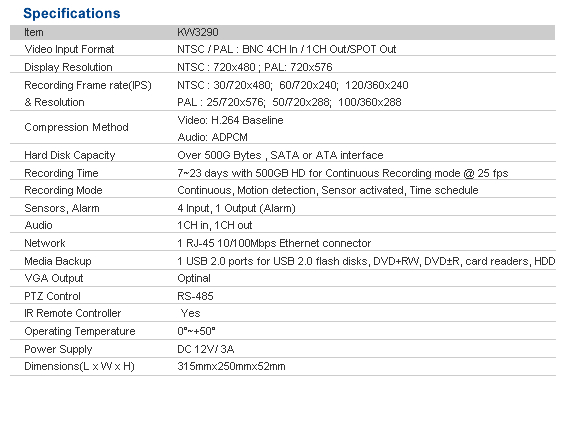Click the PAL 25/720x576 resolution line
Image resolution: width=568 pixels, height=423 pixels.
pos(289,102)
